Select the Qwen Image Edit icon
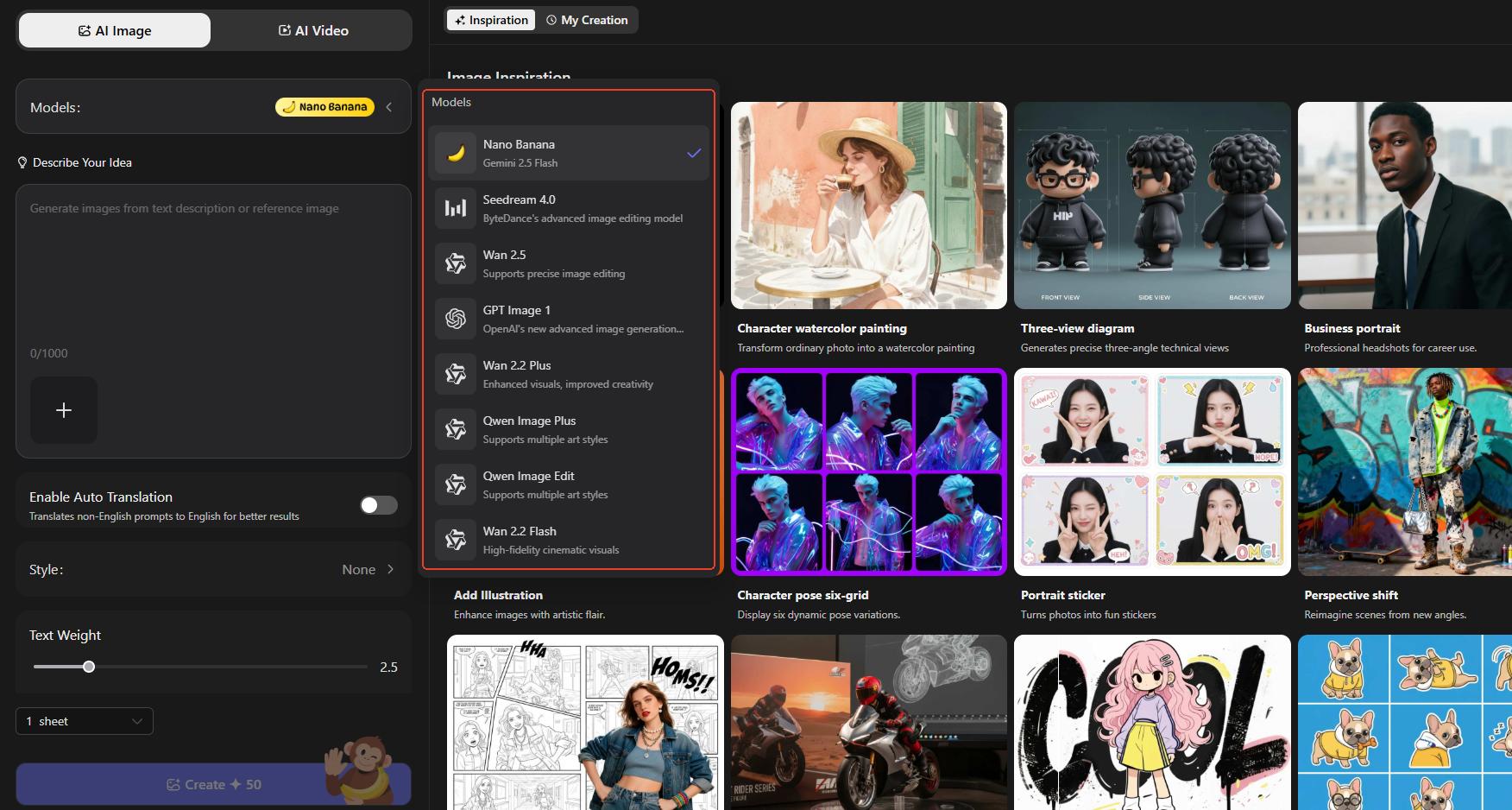 (456, 484)
